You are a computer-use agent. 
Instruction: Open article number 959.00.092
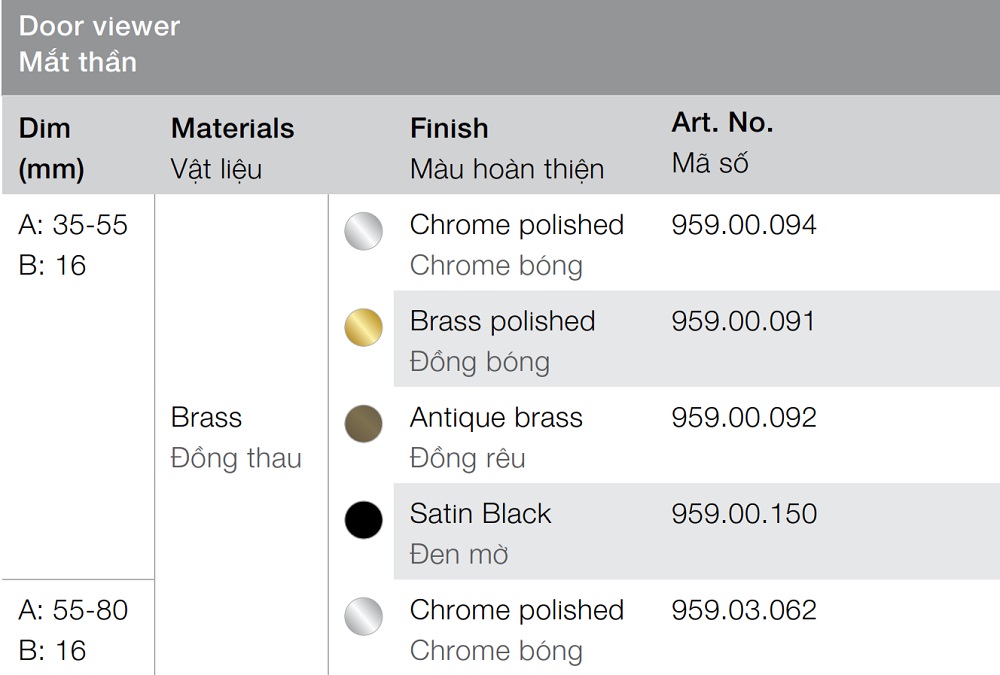[x=744, y=417]
